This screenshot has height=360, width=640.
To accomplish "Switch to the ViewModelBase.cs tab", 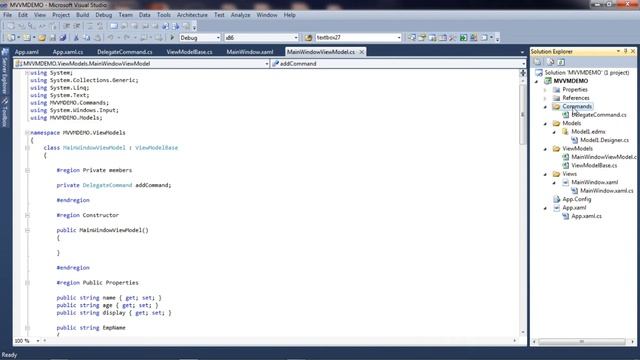I will pyautogui.click(x=189, y=52).
